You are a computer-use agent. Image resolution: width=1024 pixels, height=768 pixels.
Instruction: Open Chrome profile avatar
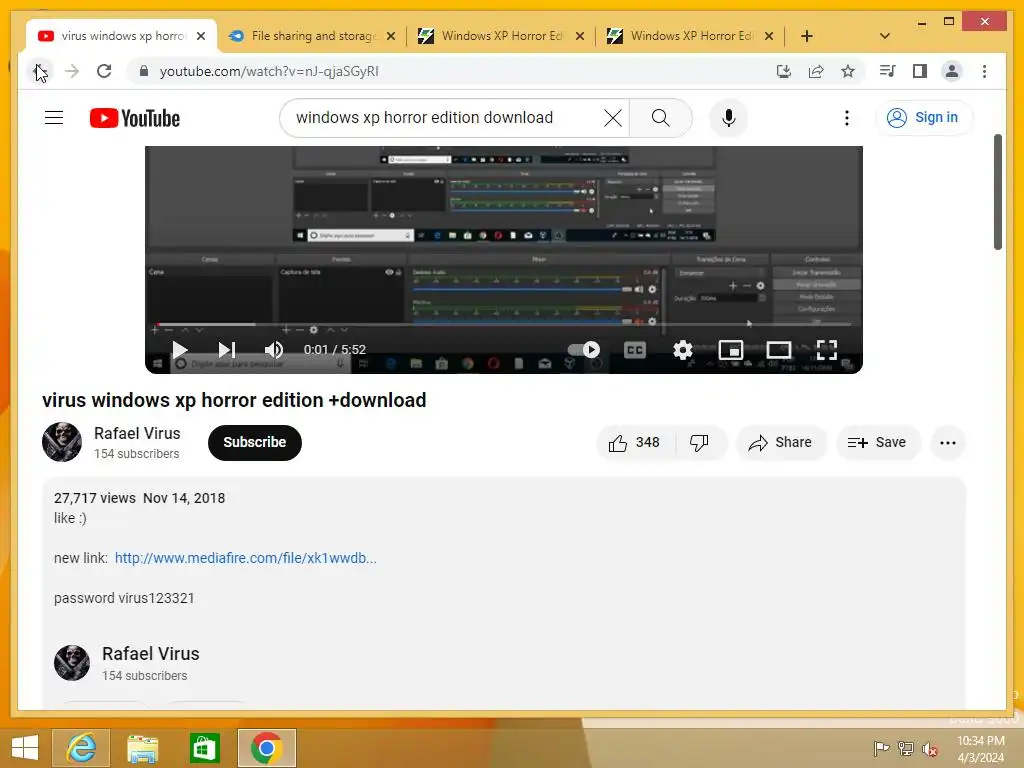click(952, 71)
